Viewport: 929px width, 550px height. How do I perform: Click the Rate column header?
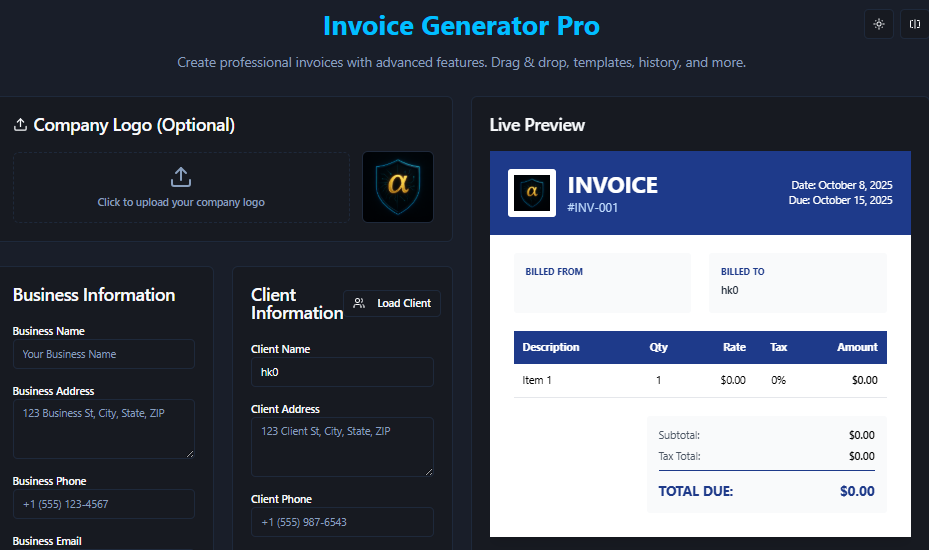click(x=734, y=347)
